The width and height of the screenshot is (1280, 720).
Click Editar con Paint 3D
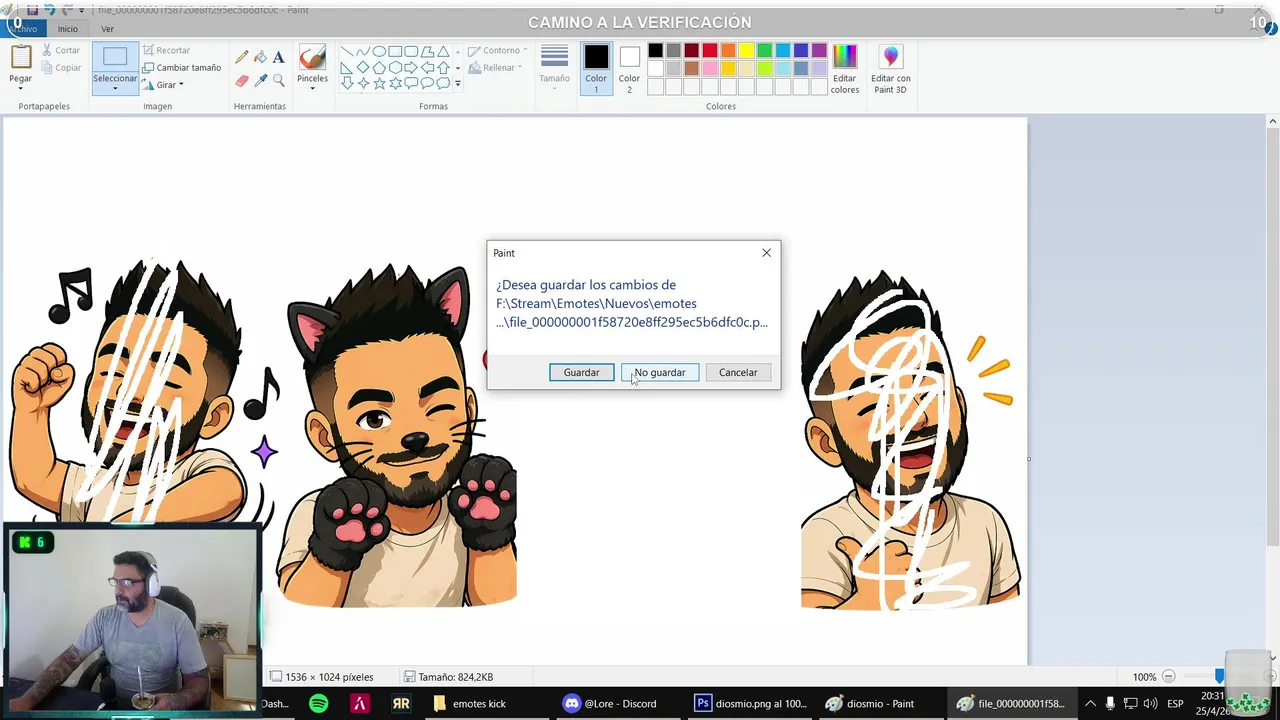[x=890, y=68]
